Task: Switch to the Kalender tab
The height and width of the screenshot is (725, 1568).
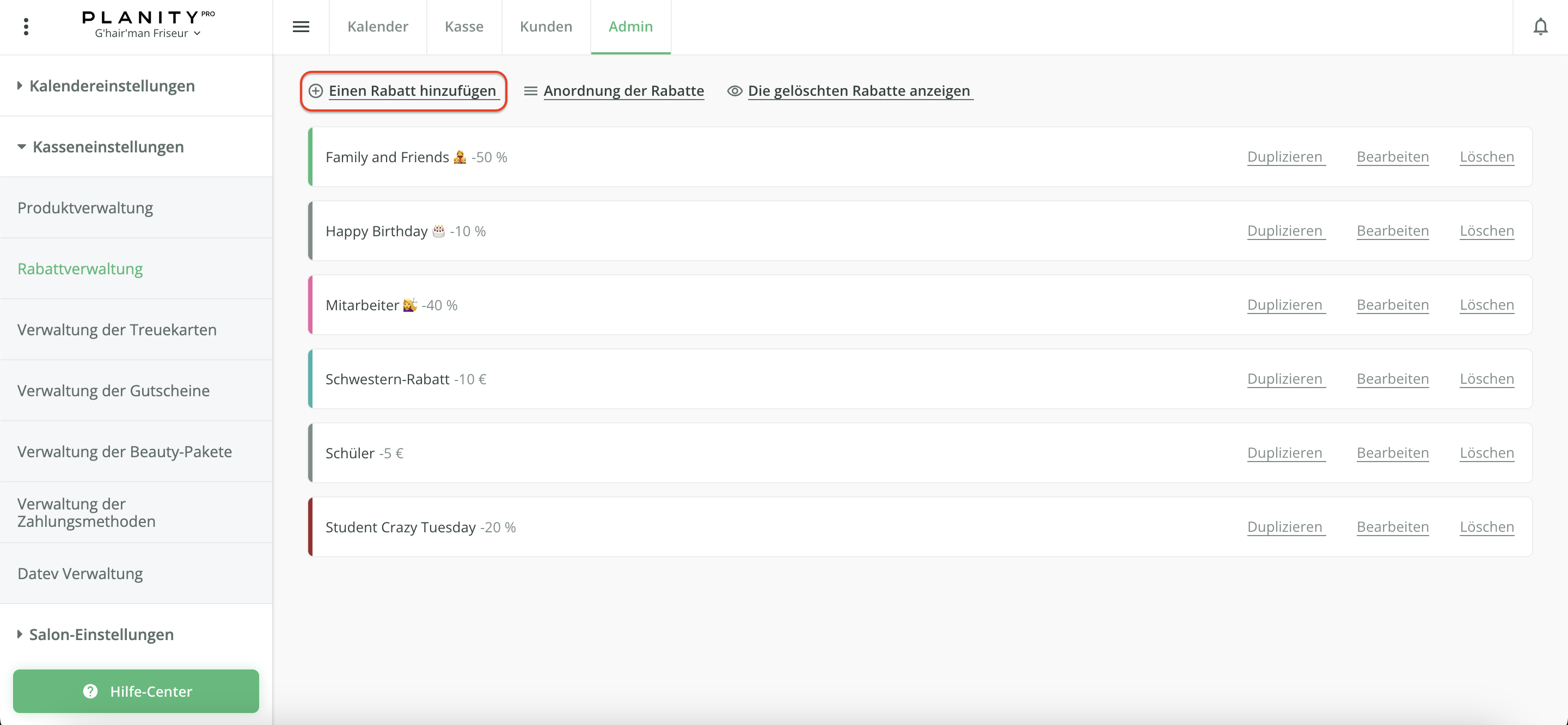Action: pyautogui.click(x=377, y=27)
